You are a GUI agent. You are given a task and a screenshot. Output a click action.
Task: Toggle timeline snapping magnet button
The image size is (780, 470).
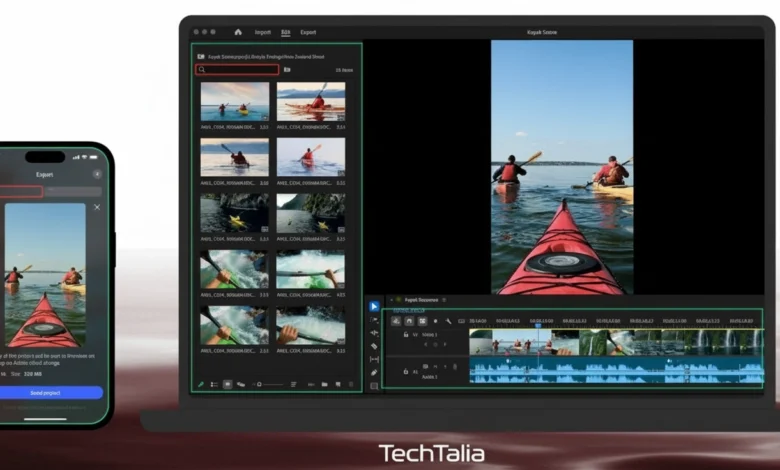[x=408, y=321]
